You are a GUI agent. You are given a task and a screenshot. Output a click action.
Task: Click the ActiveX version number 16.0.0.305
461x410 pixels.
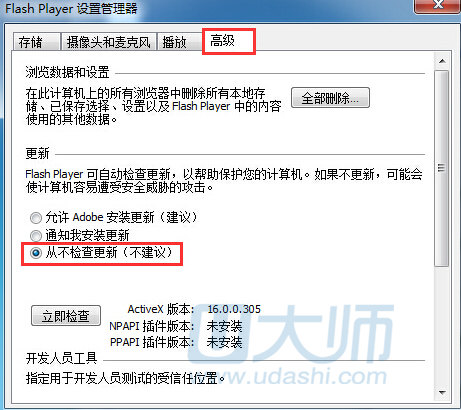(x=234, y=309)
